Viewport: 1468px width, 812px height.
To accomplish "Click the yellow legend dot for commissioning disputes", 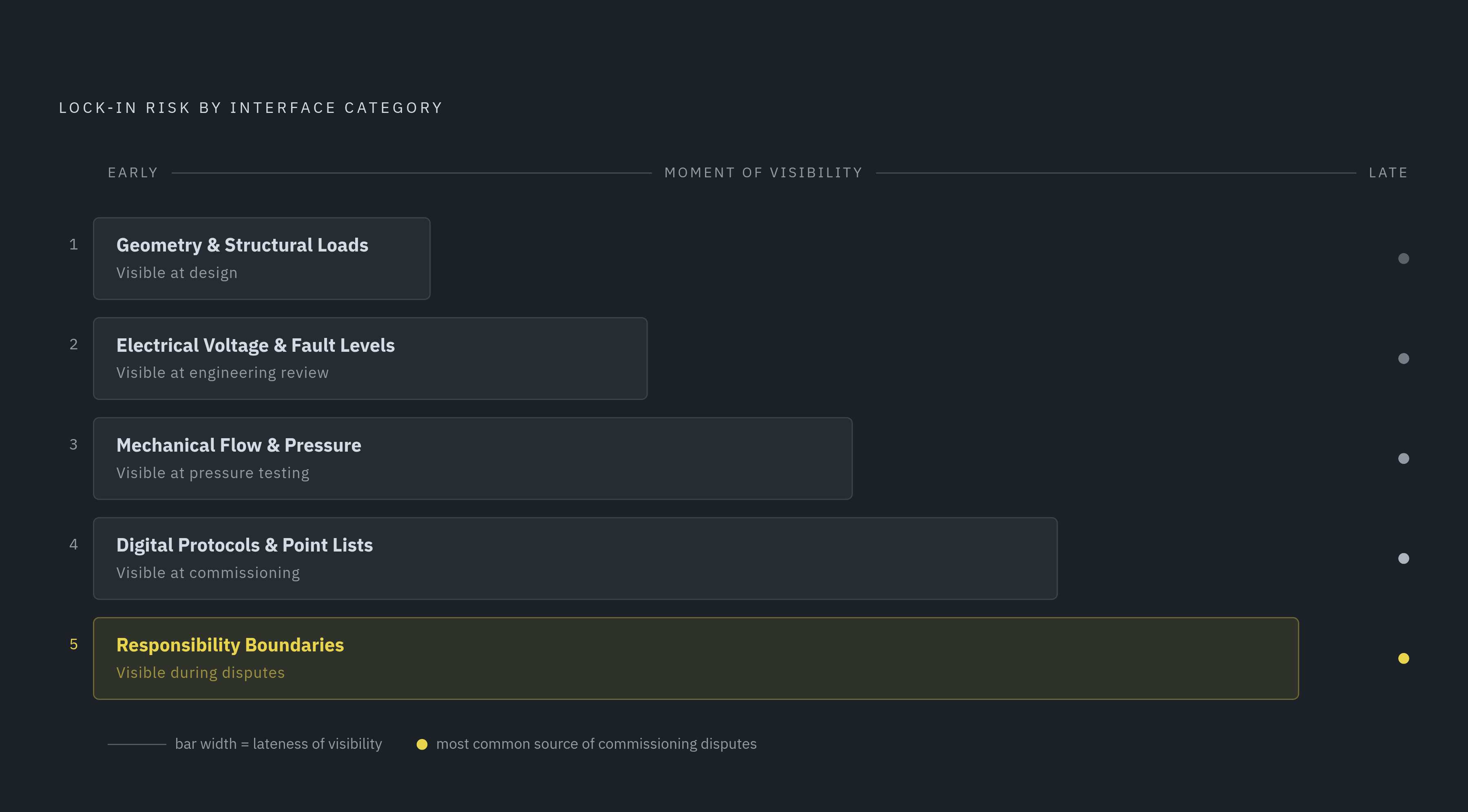I will pos(422,744).
